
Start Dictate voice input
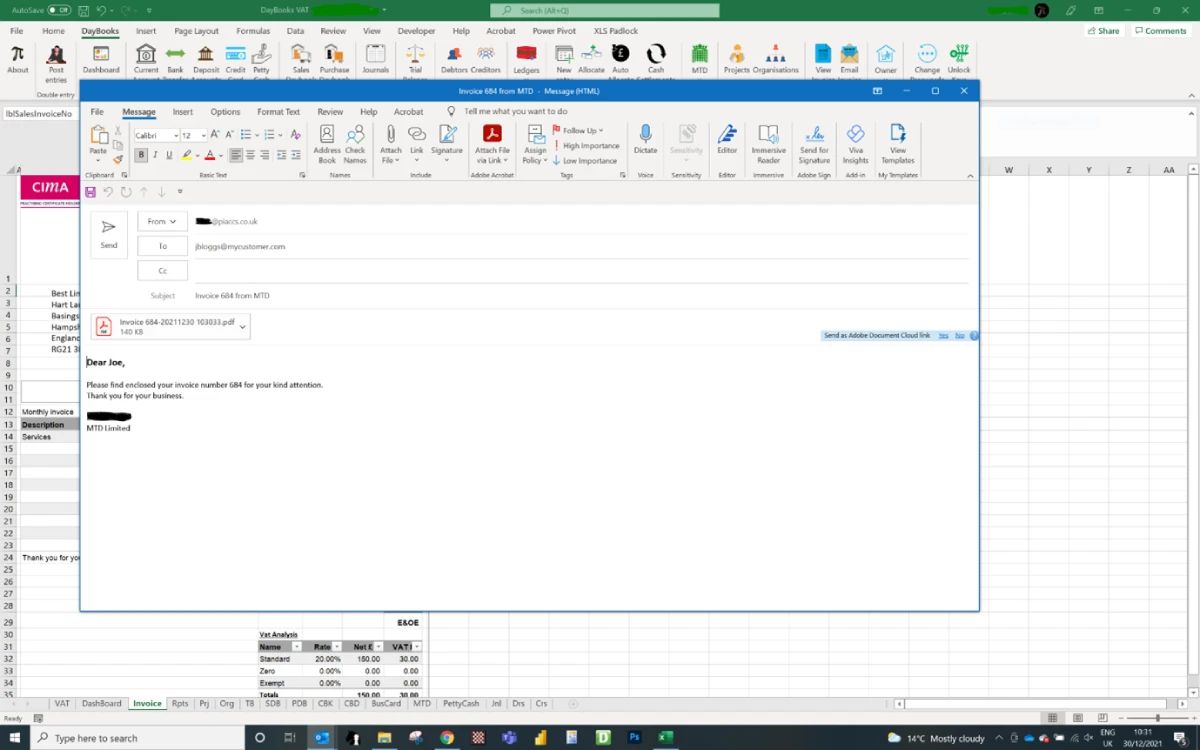645,139
